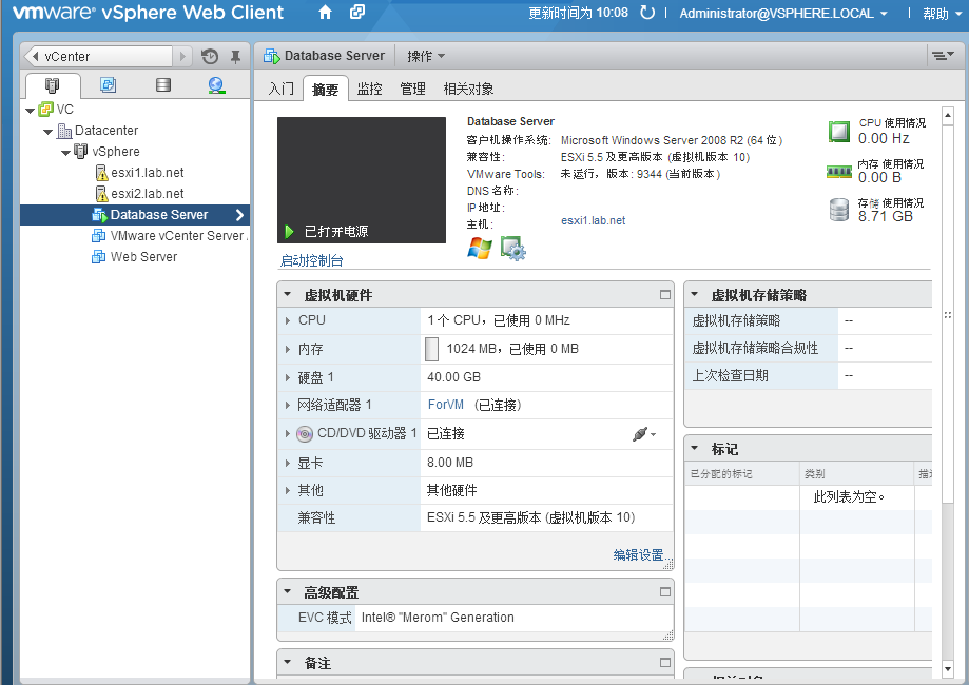Viewport: 970px width, 686px height.
Task: Click the 启动控制台 launch console link
Action: (312, 261)
